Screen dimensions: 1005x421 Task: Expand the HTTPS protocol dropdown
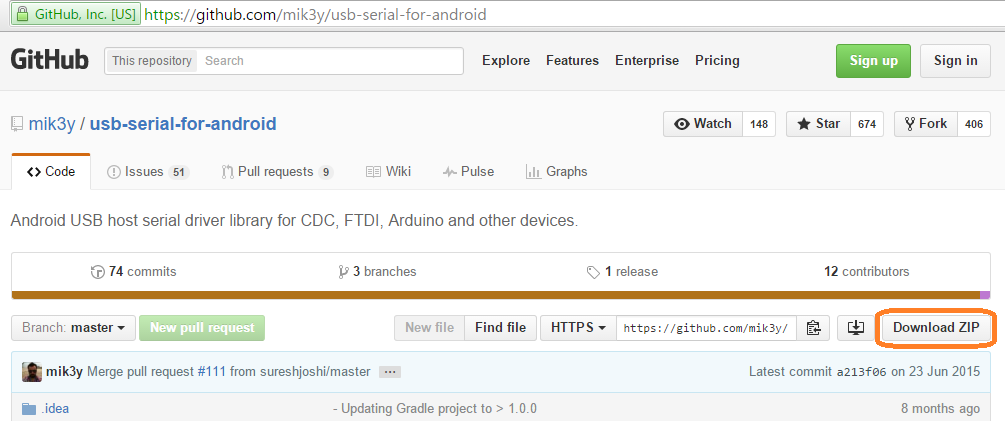579,327
